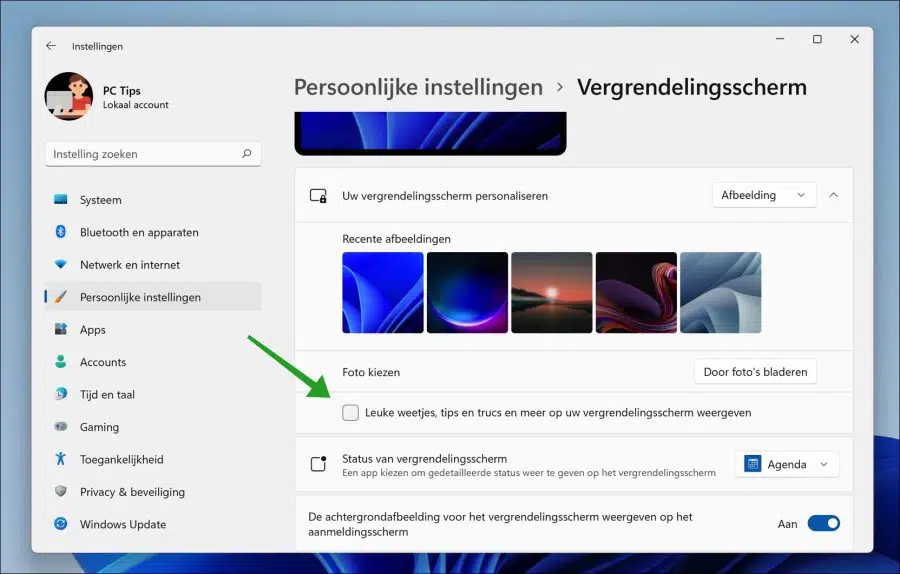Select Persoonlijke instellingen in sidebar
Screen dimensions: 900x574
click(x=153, y=297)
